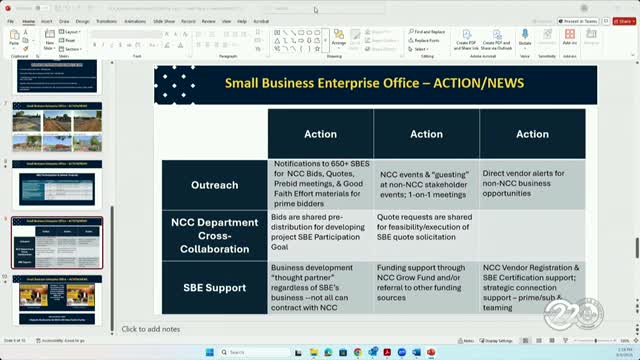This screenshot has width=640, height=360.
Task: Switch to the Slide Show tab
Action: 164,21
